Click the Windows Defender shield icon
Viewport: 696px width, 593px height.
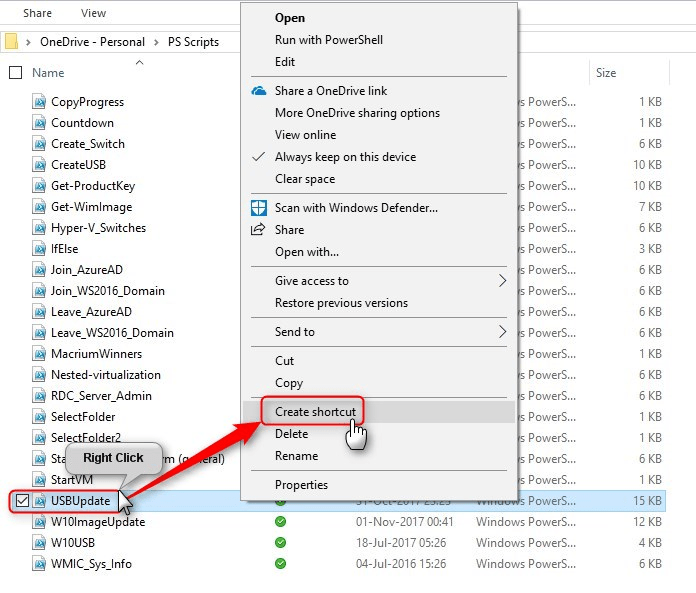point(259,208)
